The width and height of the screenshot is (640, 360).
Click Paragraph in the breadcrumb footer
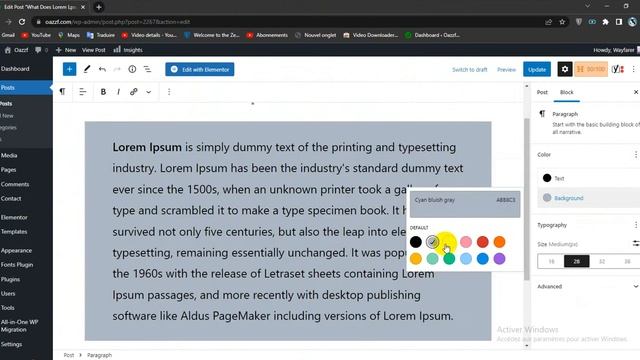[99, 355]
